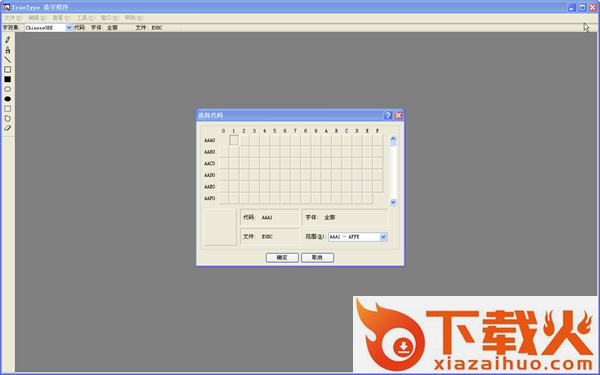
Task: Confirm with the 确定 button
Action: click(282, 258)
